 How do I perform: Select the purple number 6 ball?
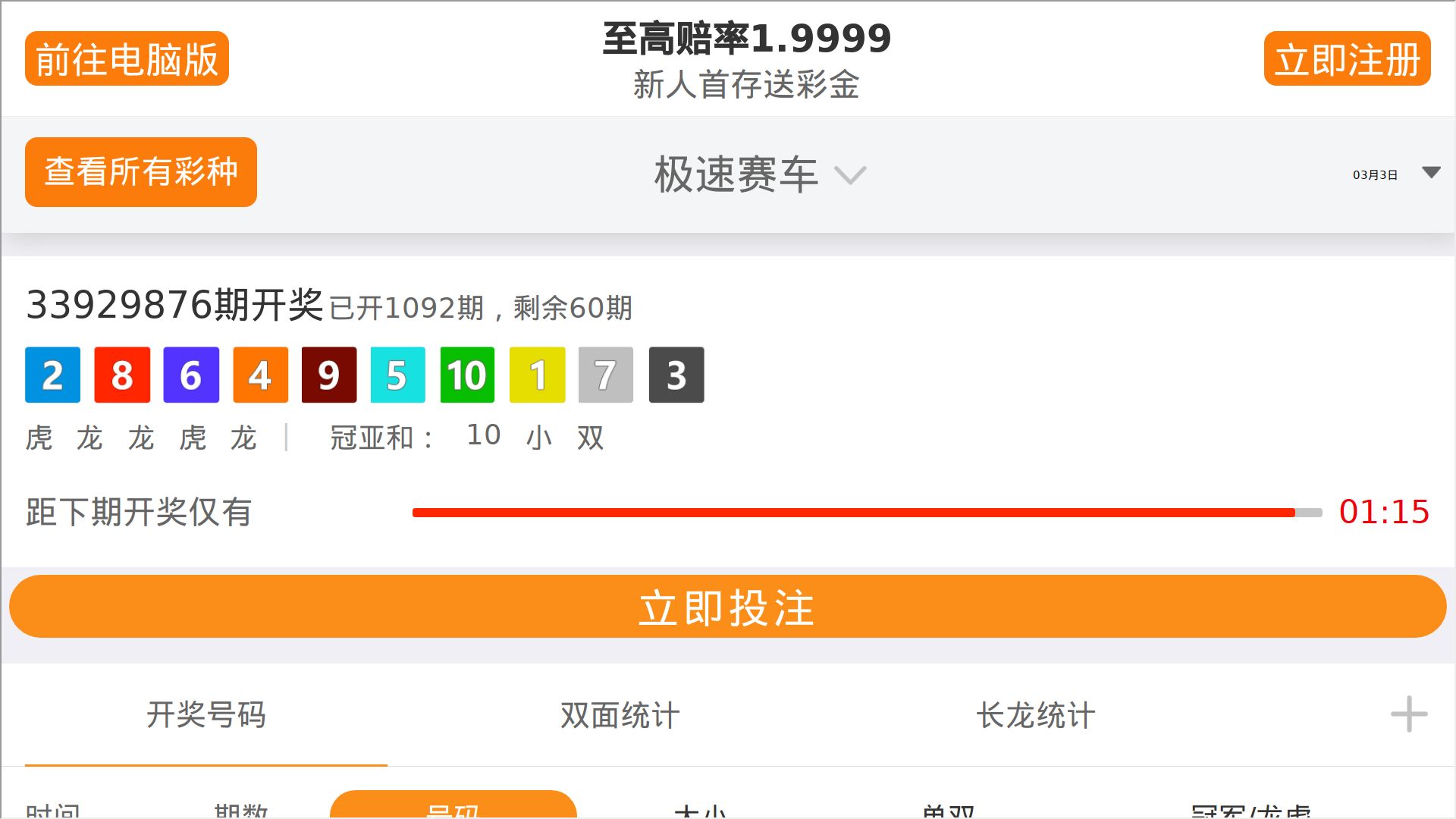point(191,375)
